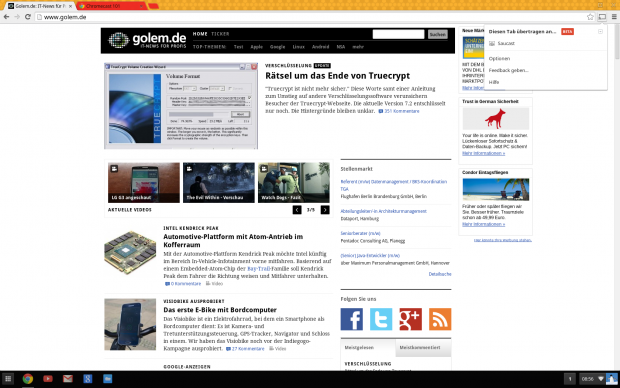The image size is (620, 388).
Task: Open the Android top theme
Action: 320,47
